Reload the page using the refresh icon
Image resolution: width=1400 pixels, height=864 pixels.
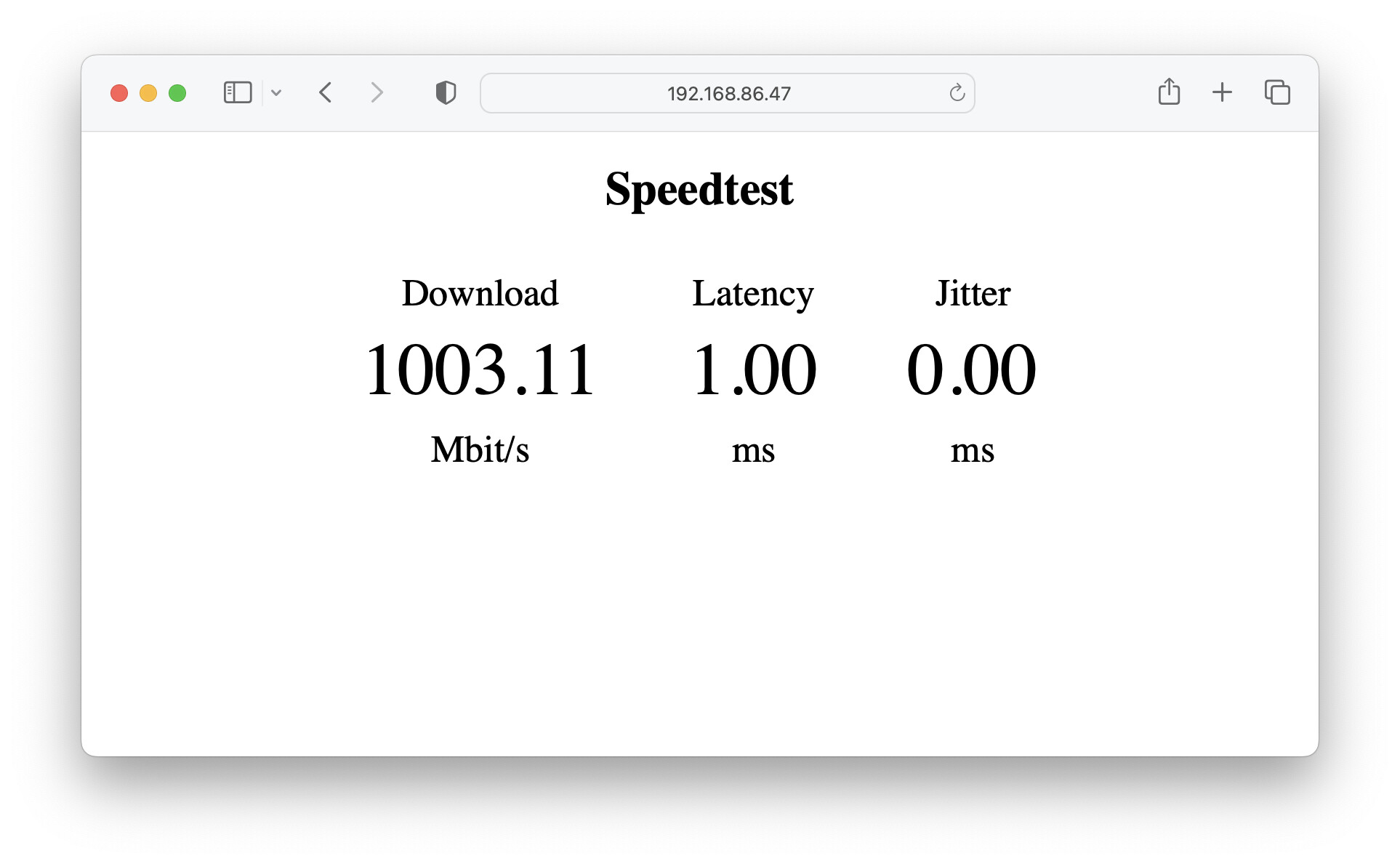(x=957, y=93)
